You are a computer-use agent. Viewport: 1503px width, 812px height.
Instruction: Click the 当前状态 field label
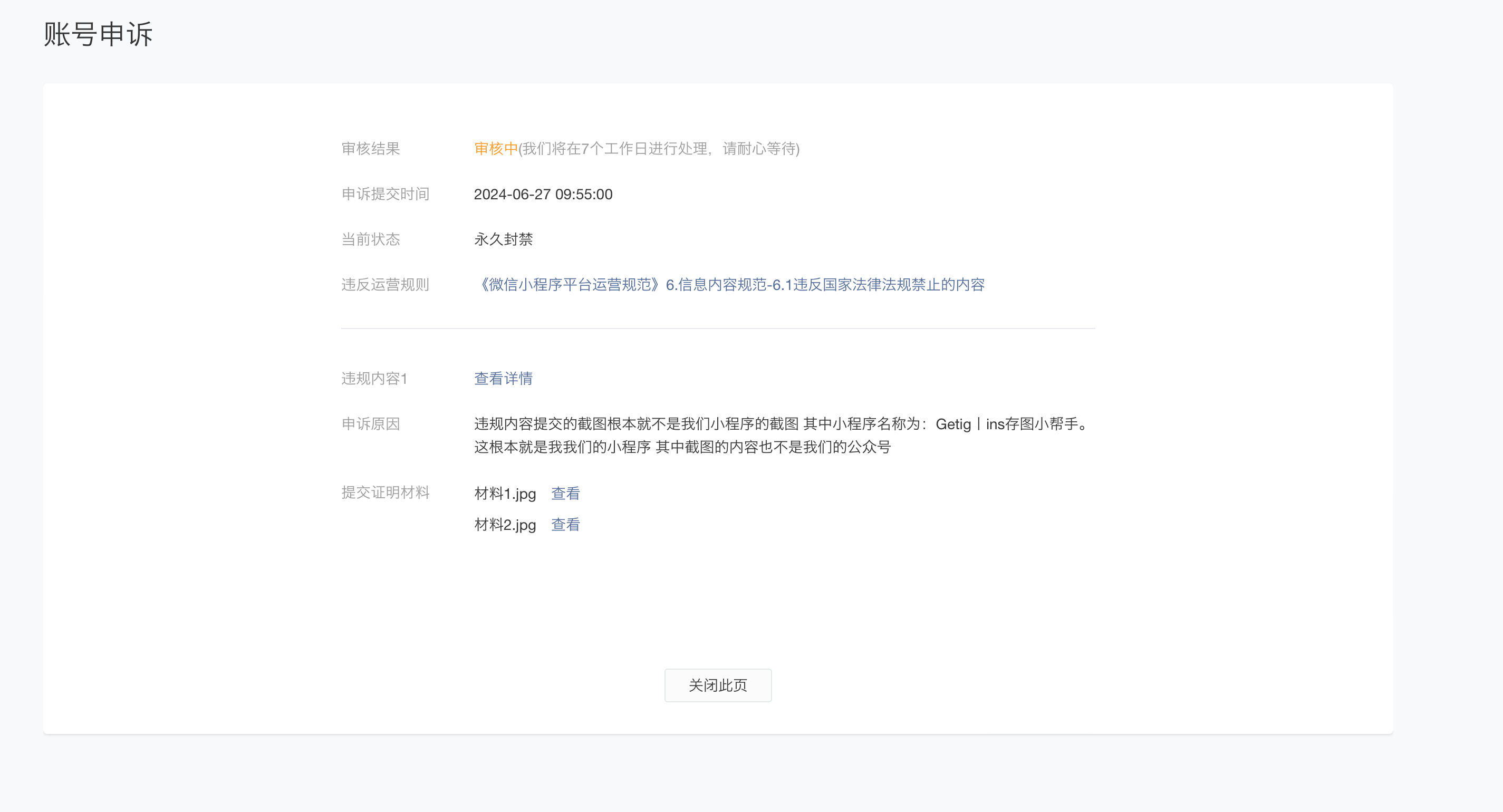(x=371, y=239)
